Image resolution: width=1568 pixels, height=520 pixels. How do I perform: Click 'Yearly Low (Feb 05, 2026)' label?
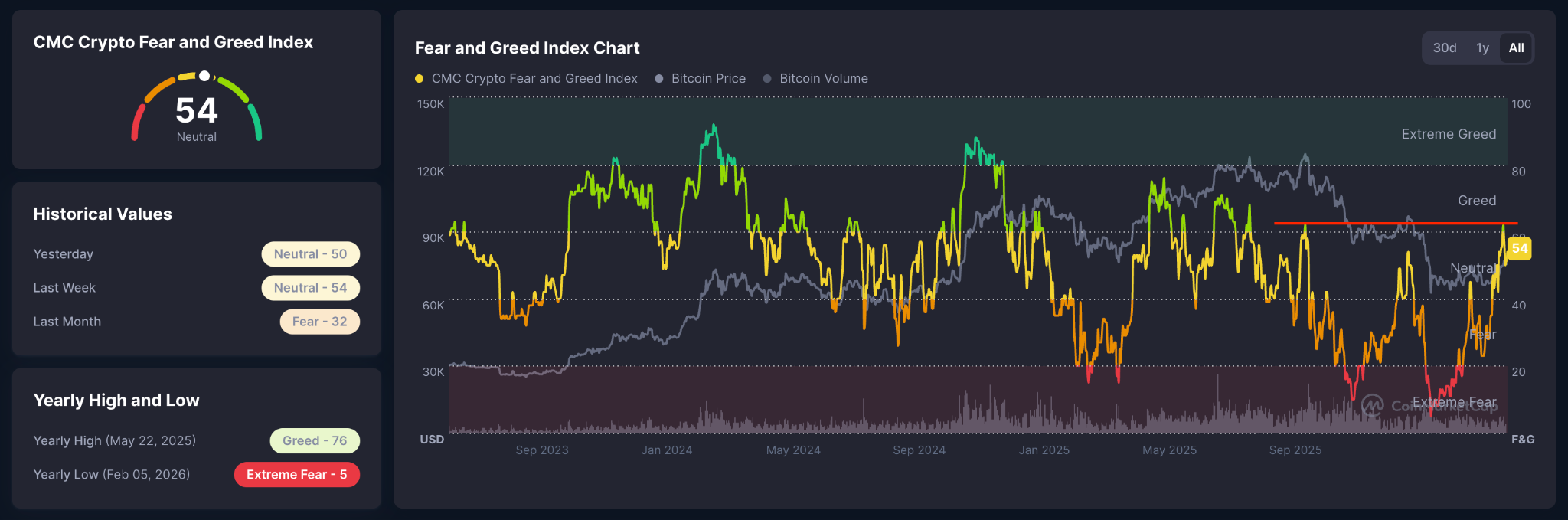click(x=112, y=474)
